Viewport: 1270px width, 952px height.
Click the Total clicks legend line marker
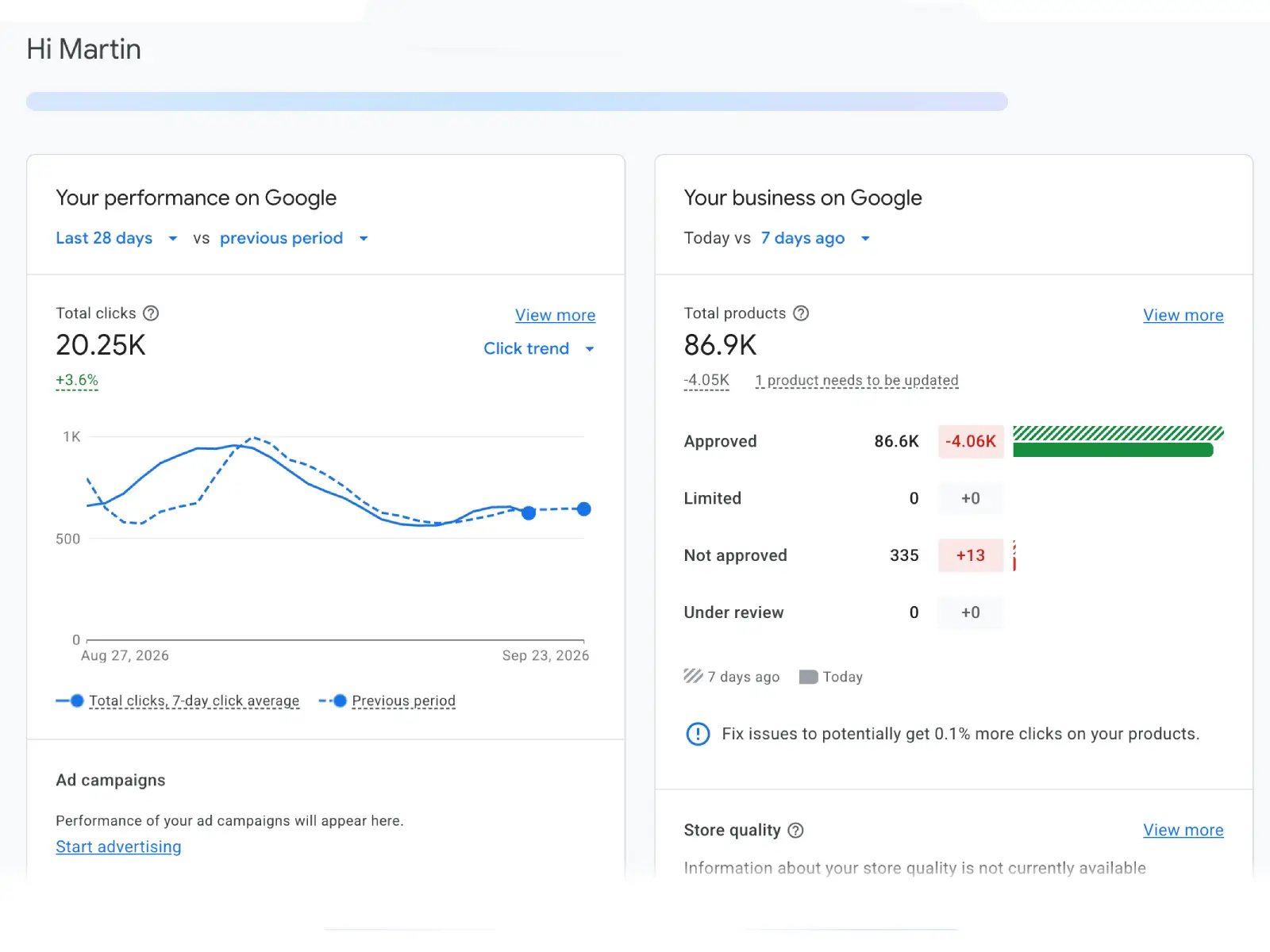pyautogui.click(x=70, y=701)
